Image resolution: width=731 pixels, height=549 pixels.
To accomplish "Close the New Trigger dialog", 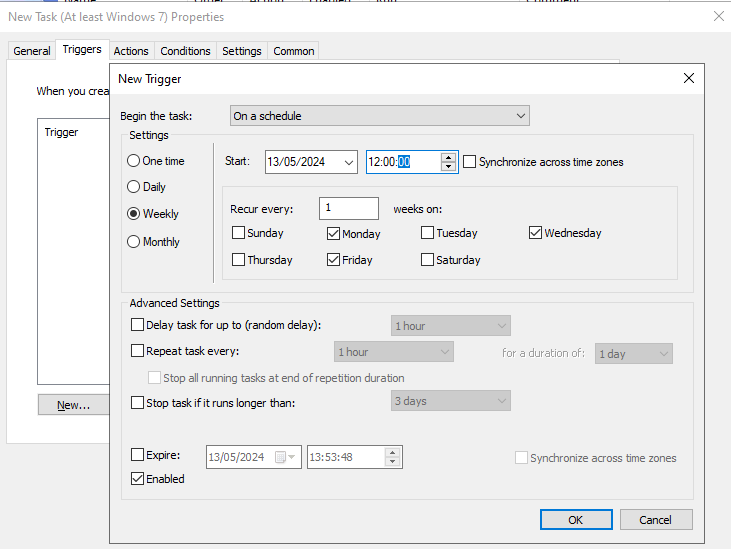I will tap(688, 78).
